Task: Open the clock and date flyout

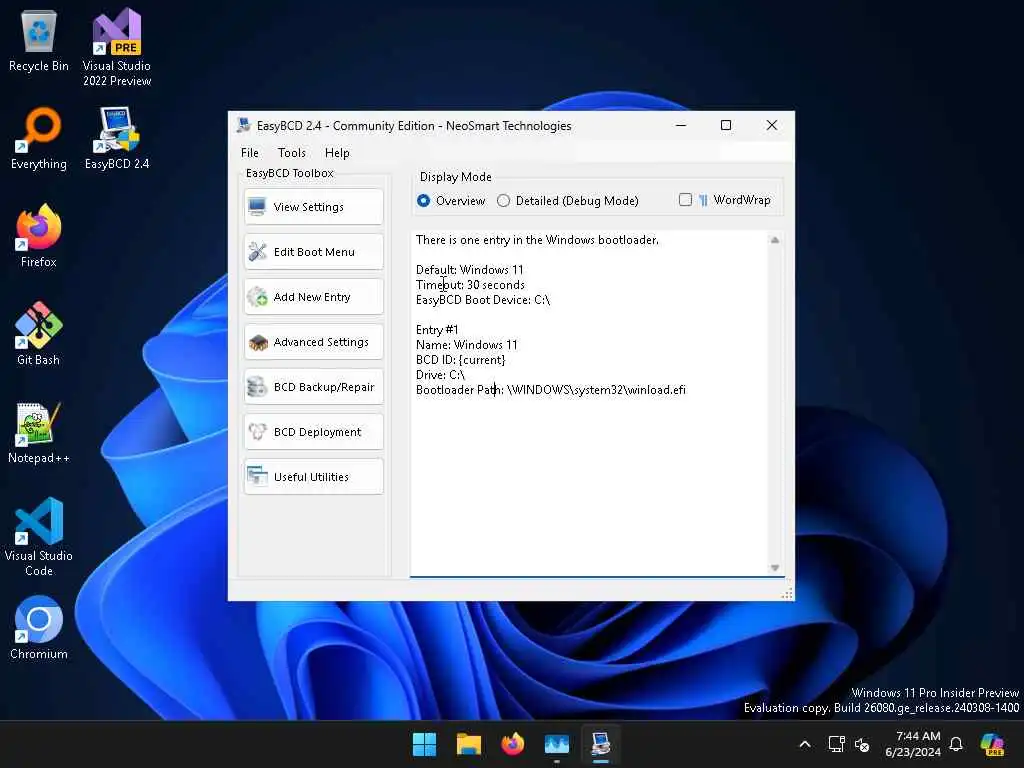Action: [913, 744]
